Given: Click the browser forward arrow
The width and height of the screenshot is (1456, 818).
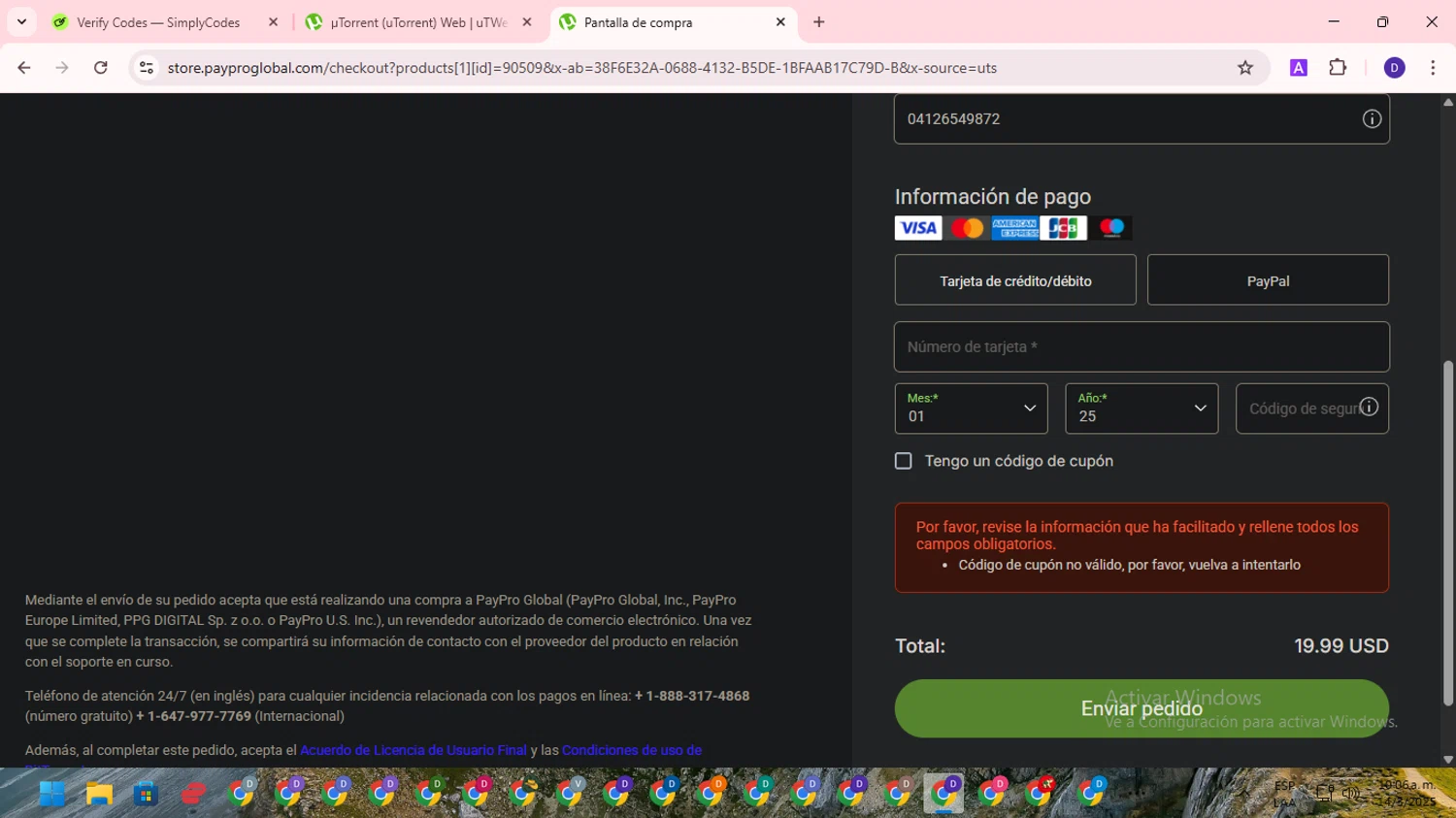Looking at the screenshot, I should pyautogui.click(x=62, y=68).
